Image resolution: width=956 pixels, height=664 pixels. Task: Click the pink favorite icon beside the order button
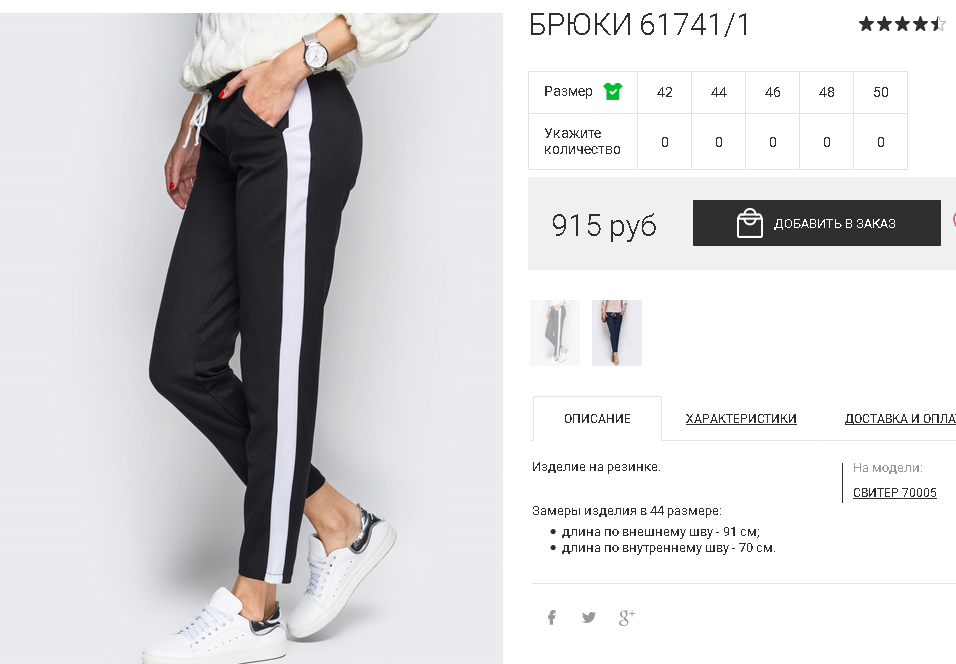954,220
